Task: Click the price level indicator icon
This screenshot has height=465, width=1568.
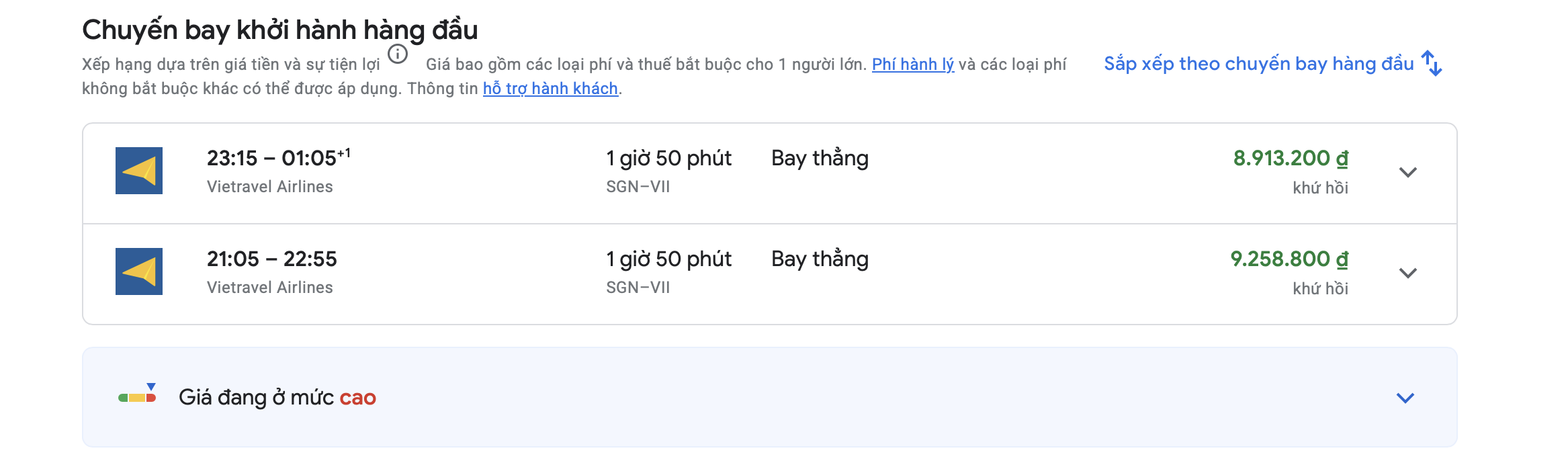Action: click(x=138, y=396)
